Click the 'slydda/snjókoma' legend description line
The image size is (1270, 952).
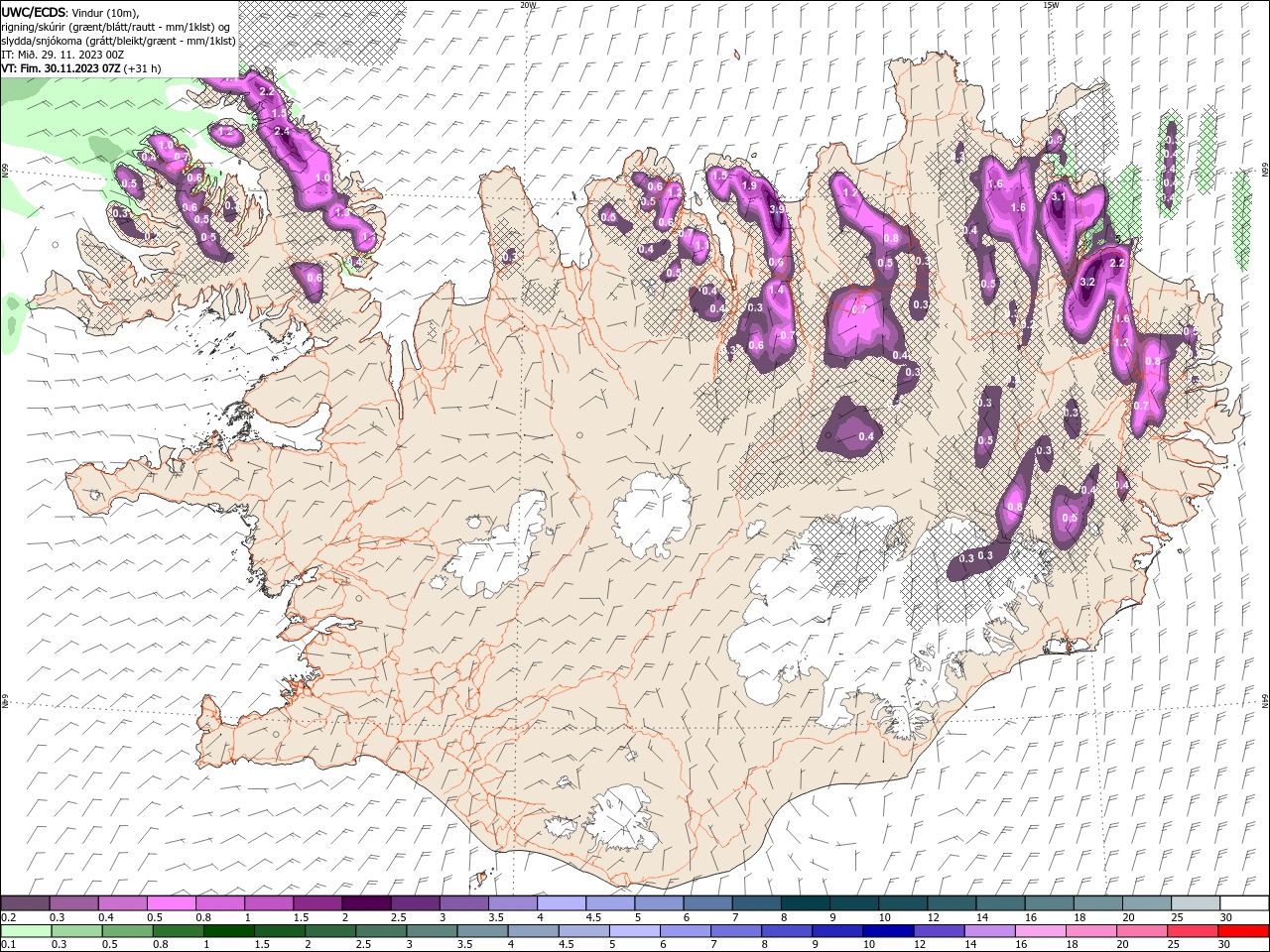(118, 41)
